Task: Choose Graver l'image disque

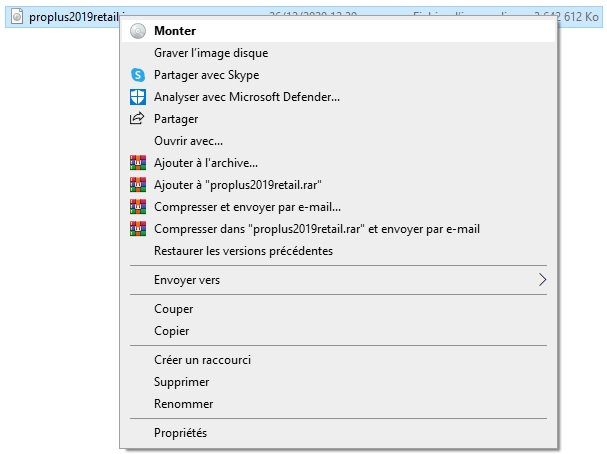Action: click(211, 53)
